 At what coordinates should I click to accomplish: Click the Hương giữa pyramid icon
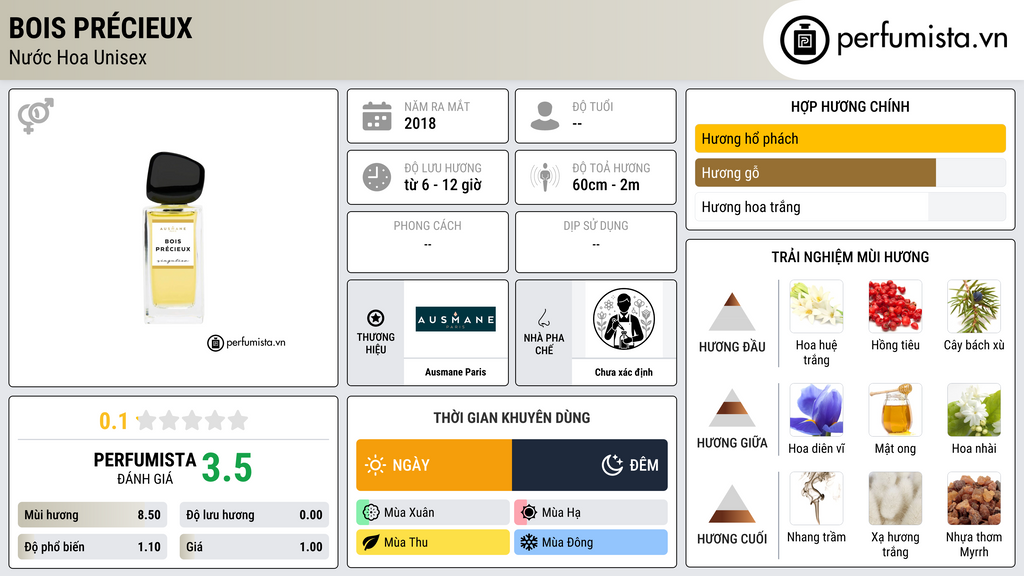click(x=732, y=408)
